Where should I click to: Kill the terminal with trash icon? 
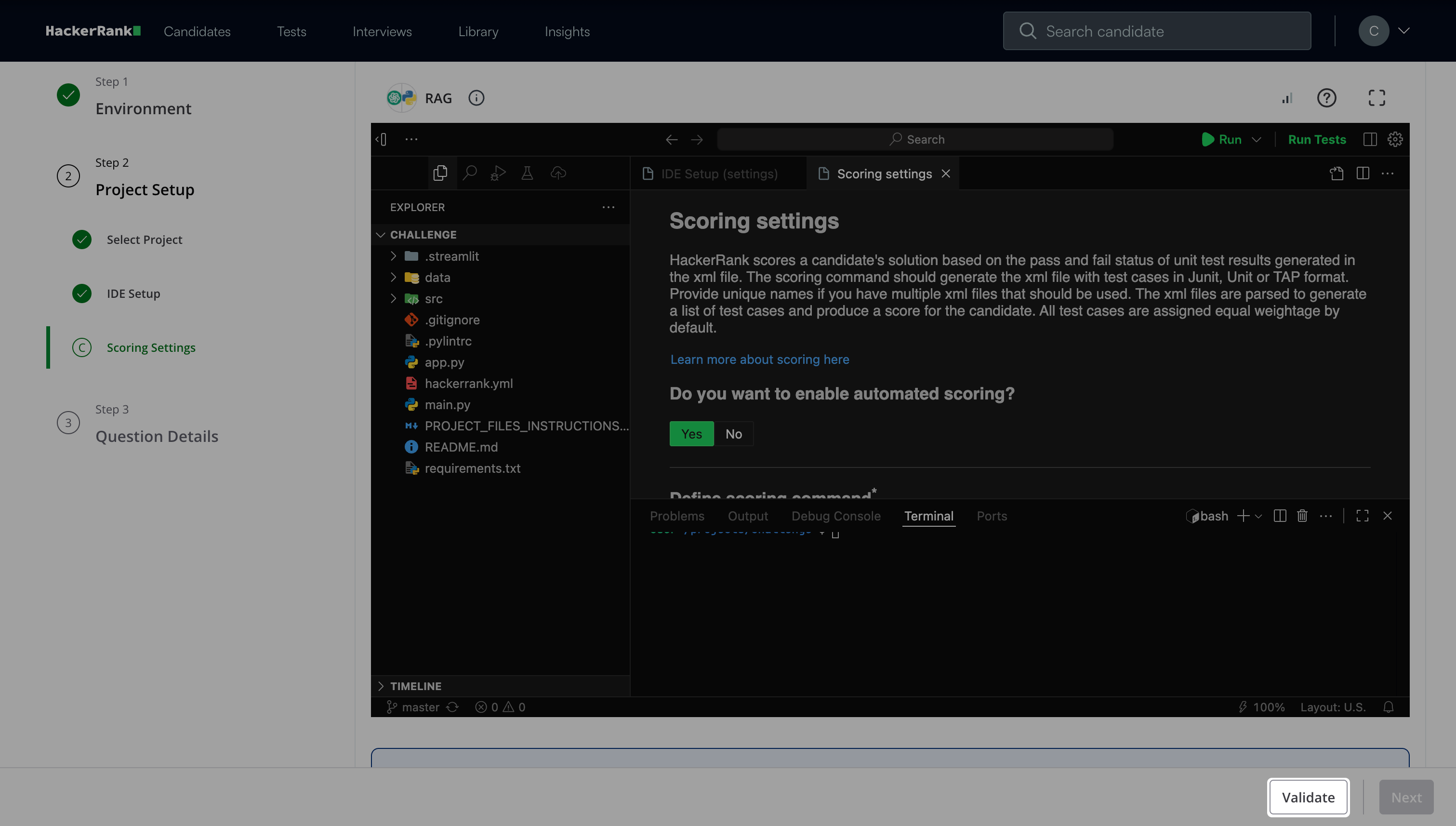(x=1302, y=516)
